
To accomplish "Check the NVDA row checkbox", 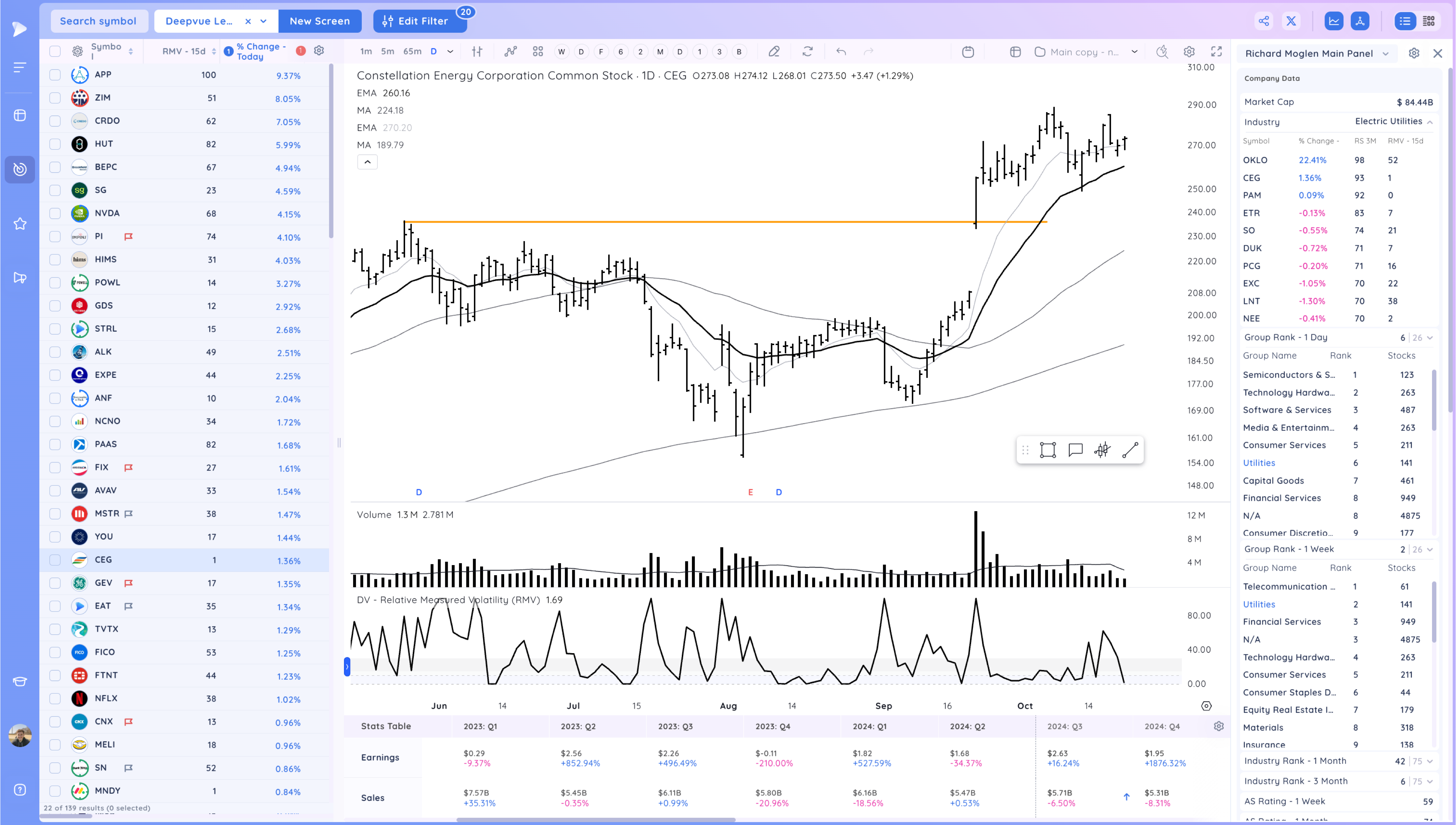I will click(x=55, y=213).
